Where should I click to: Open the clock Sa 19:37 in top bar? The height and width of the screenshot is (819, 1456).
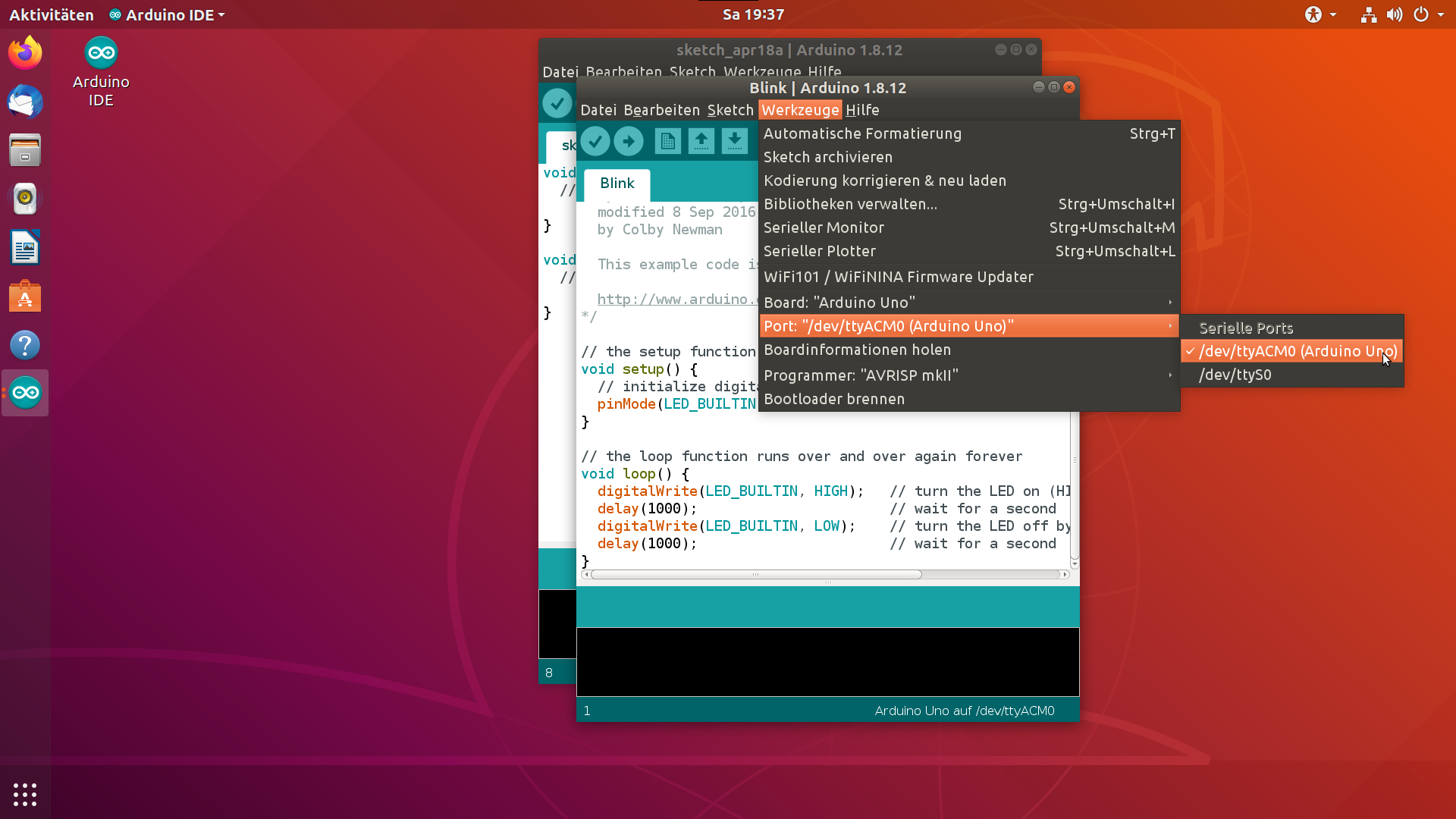click(752, 14)
